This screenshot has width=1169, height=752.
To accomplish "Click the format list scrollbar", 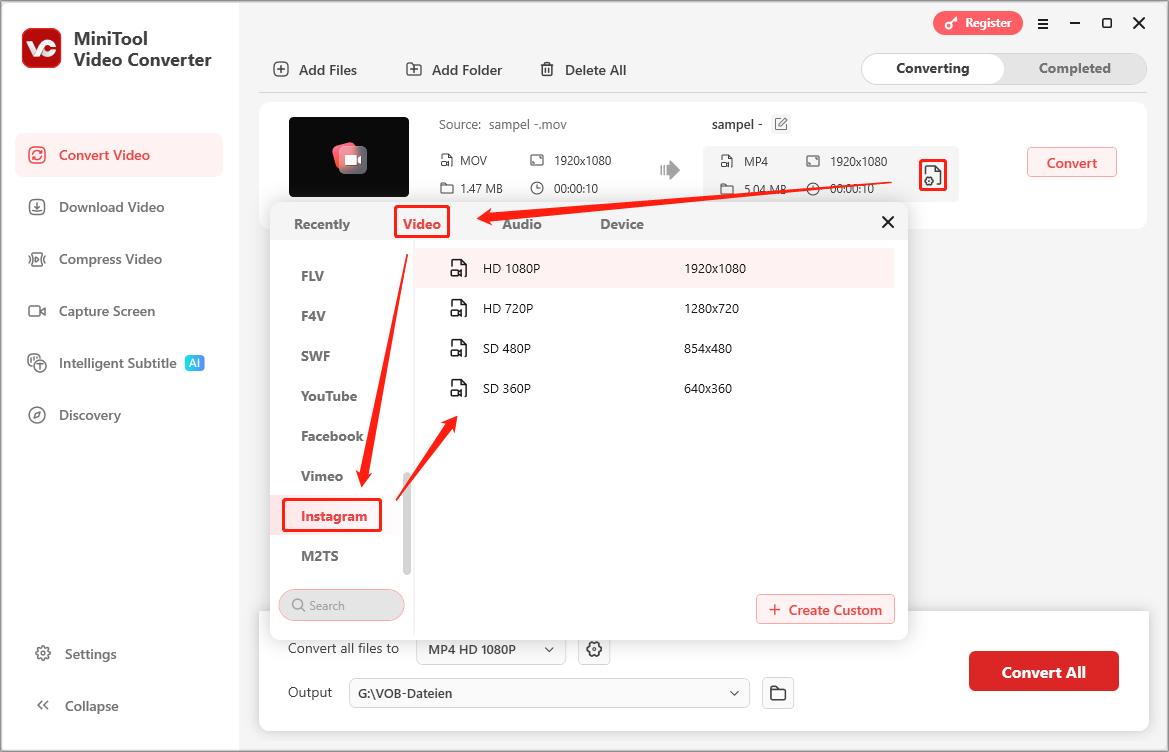I will pos(407,522).
